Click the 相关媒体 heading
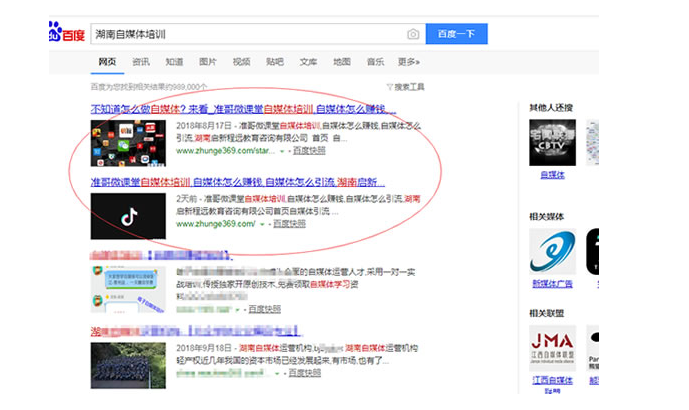Viewport: 689px width, 410px height. 547,217
